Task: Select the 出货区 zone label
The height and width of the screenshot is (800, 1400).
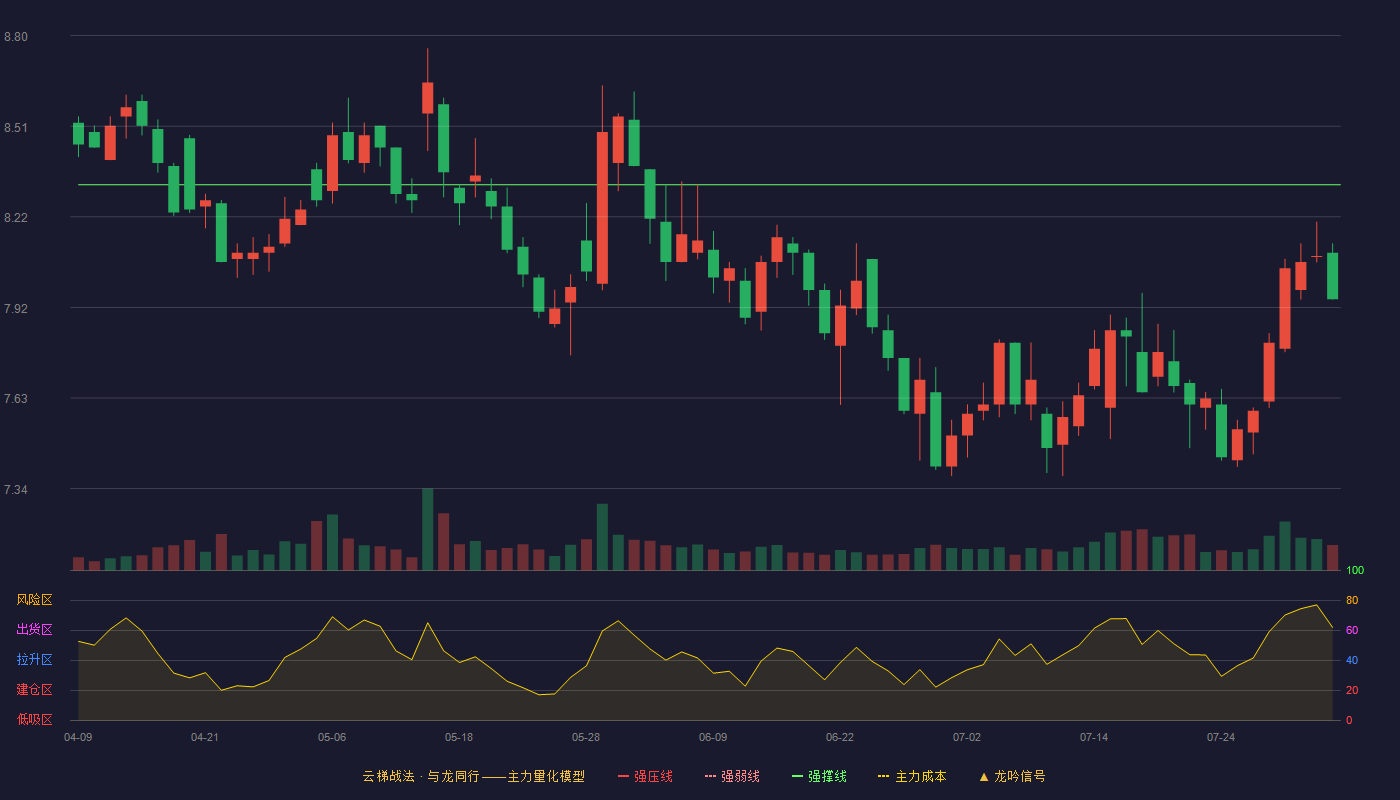Action: (x=34, y=630)
